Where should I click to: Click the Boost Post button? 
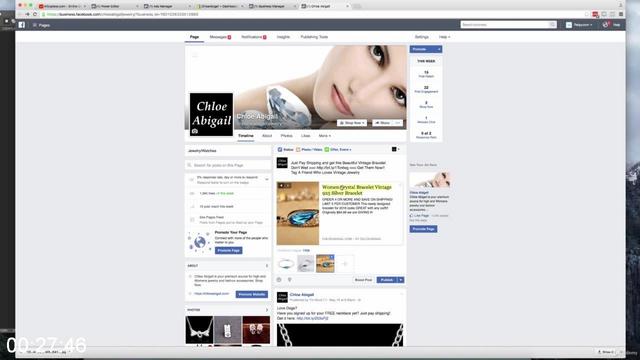coord(363,280)
